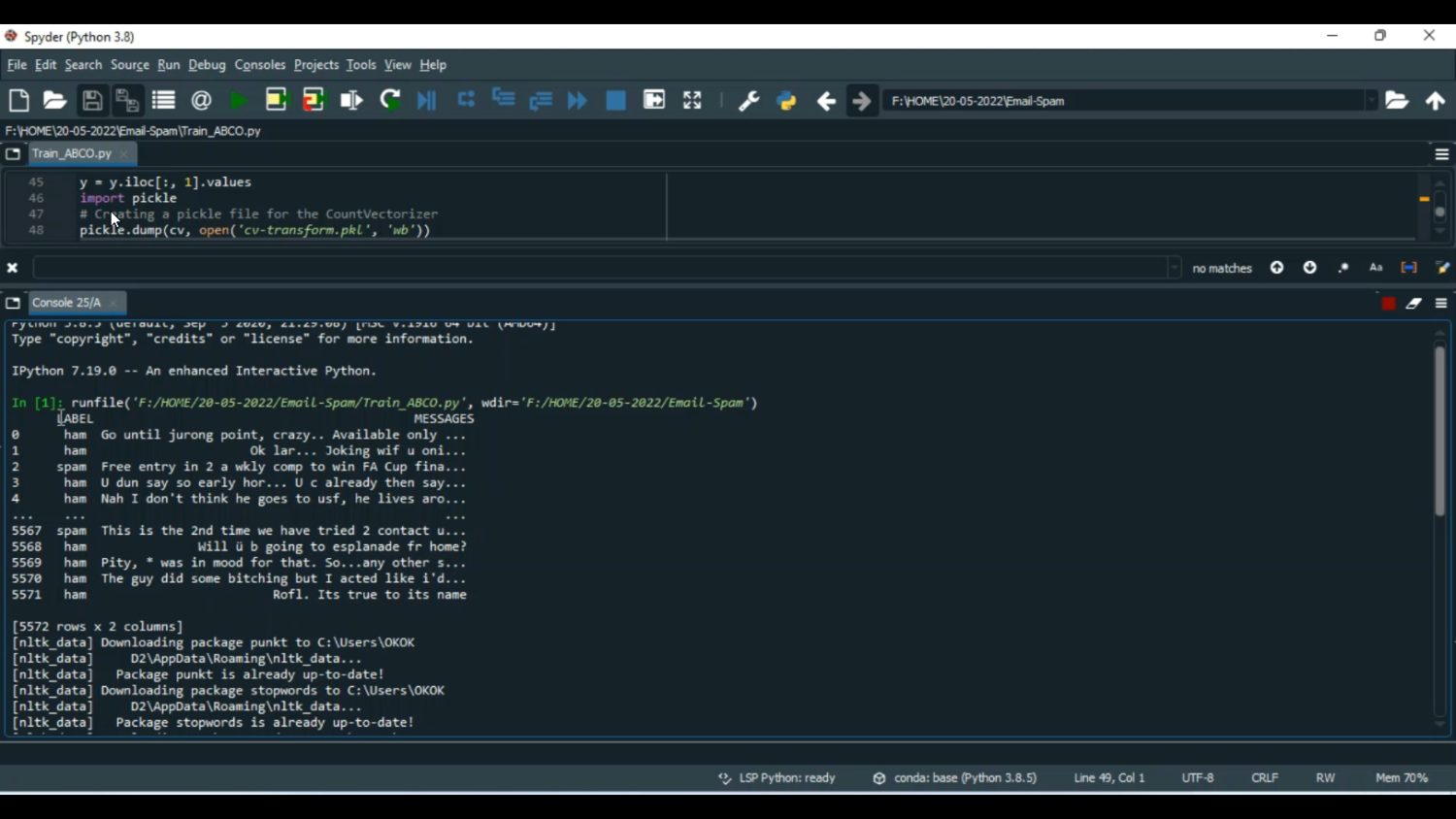Click the Stop debugging blue square icon
1456x819 pixels.
click(615, 101)
